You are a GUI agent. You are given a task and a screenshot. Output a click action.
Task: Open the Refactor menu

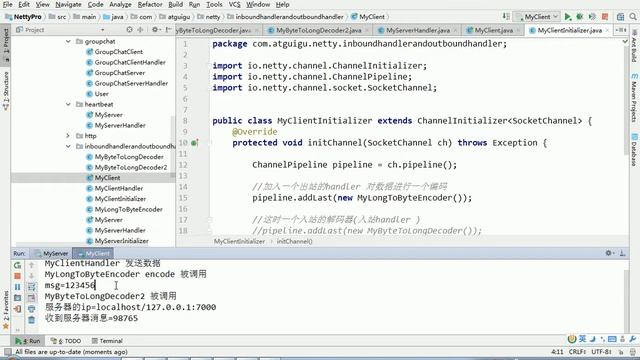click(x=150, y=4)
